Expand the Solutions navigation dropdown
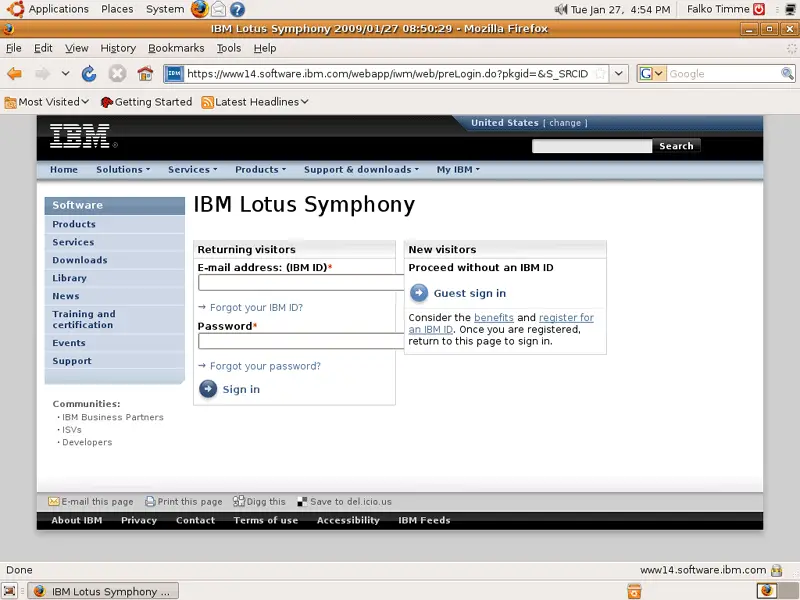The width and height of the screenshot is (800, 600). (123, 169)
